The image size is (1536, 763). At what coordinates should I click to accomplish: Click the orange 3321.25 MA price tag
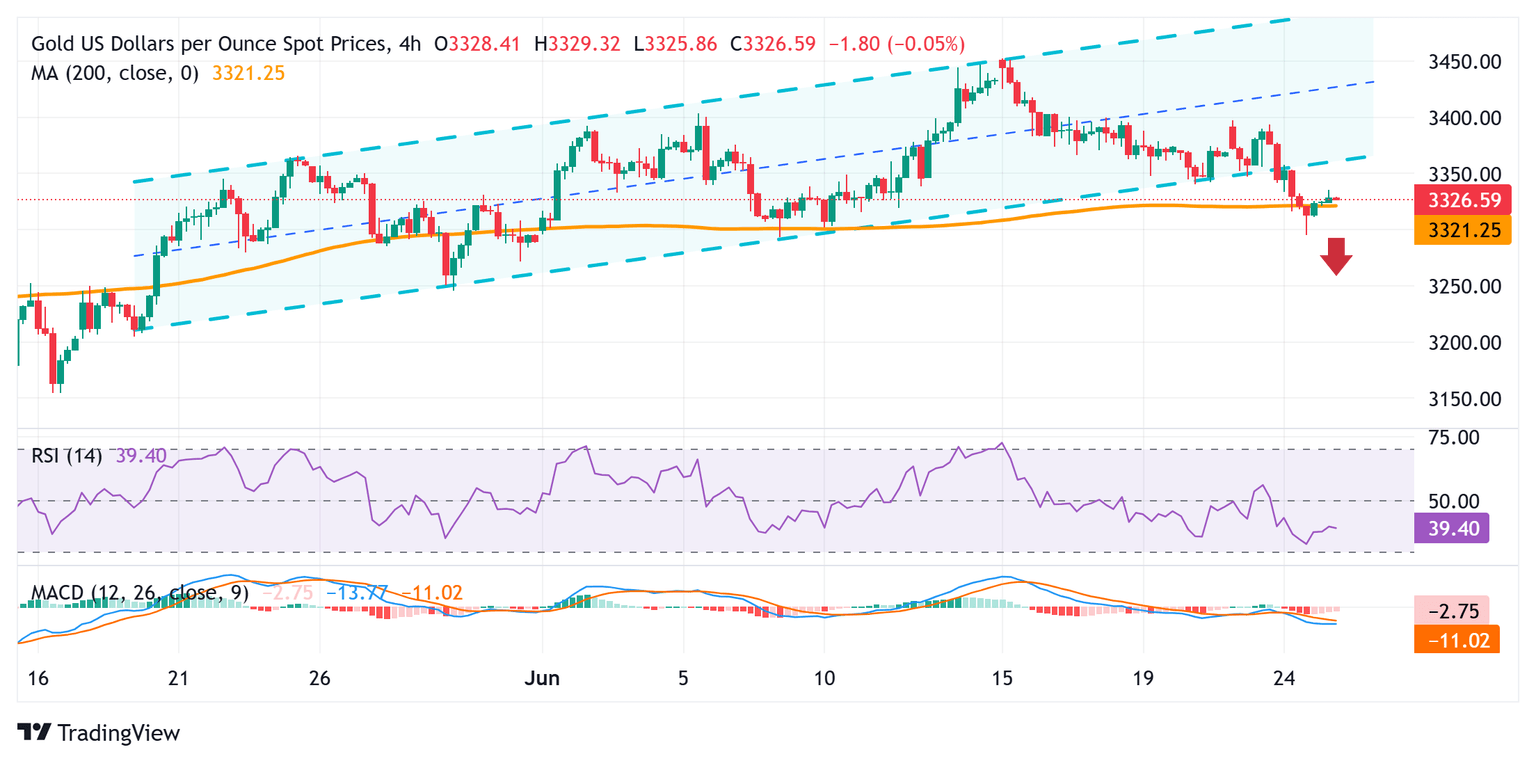tap(1462, 230)
